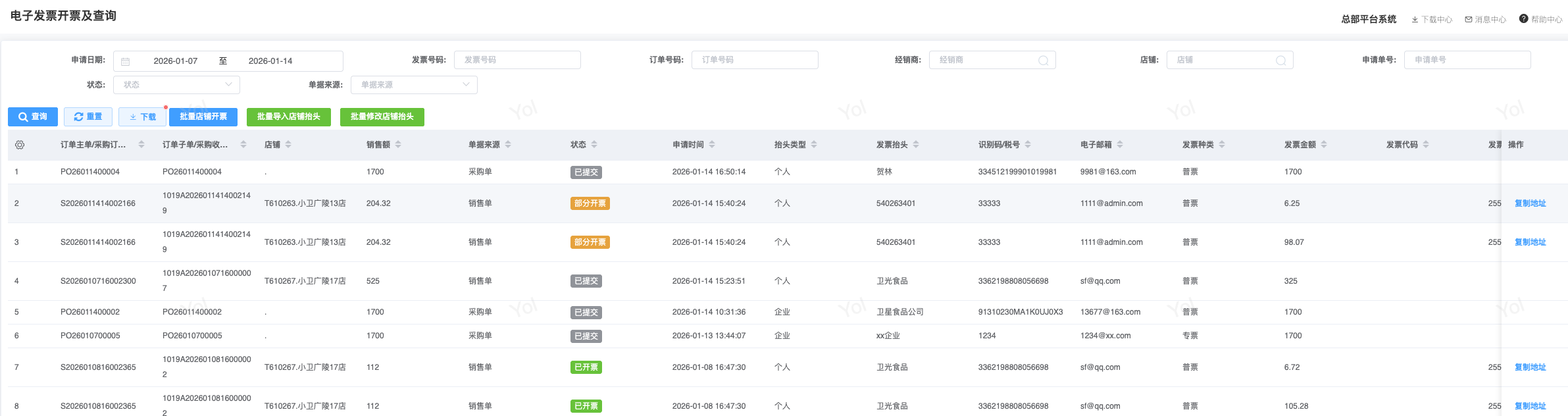Click the 下载 download button
The image size is (1568, 416).
click(x=143, y=117)
